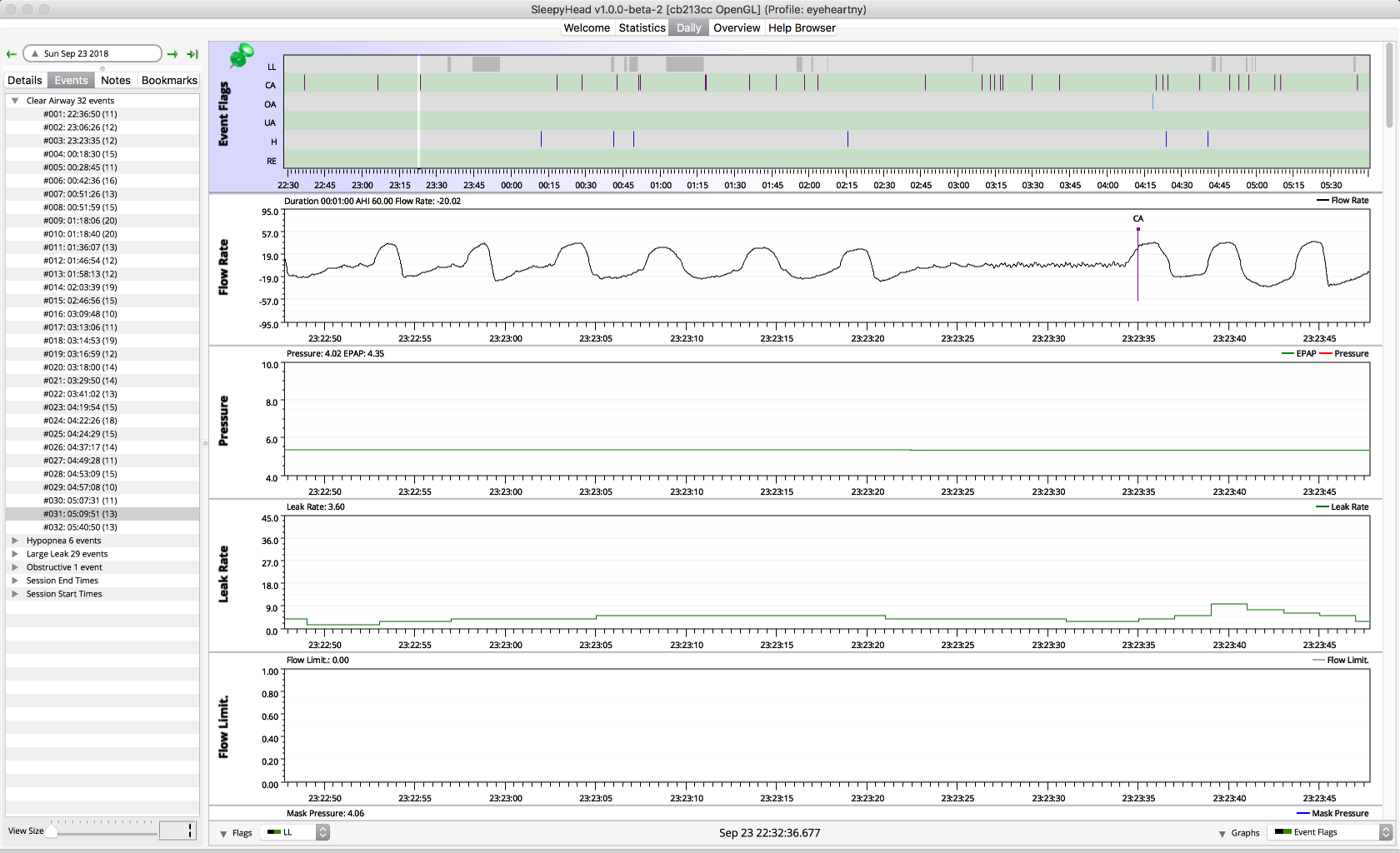Open the Bookmarks tab

[x=169, y=80]
